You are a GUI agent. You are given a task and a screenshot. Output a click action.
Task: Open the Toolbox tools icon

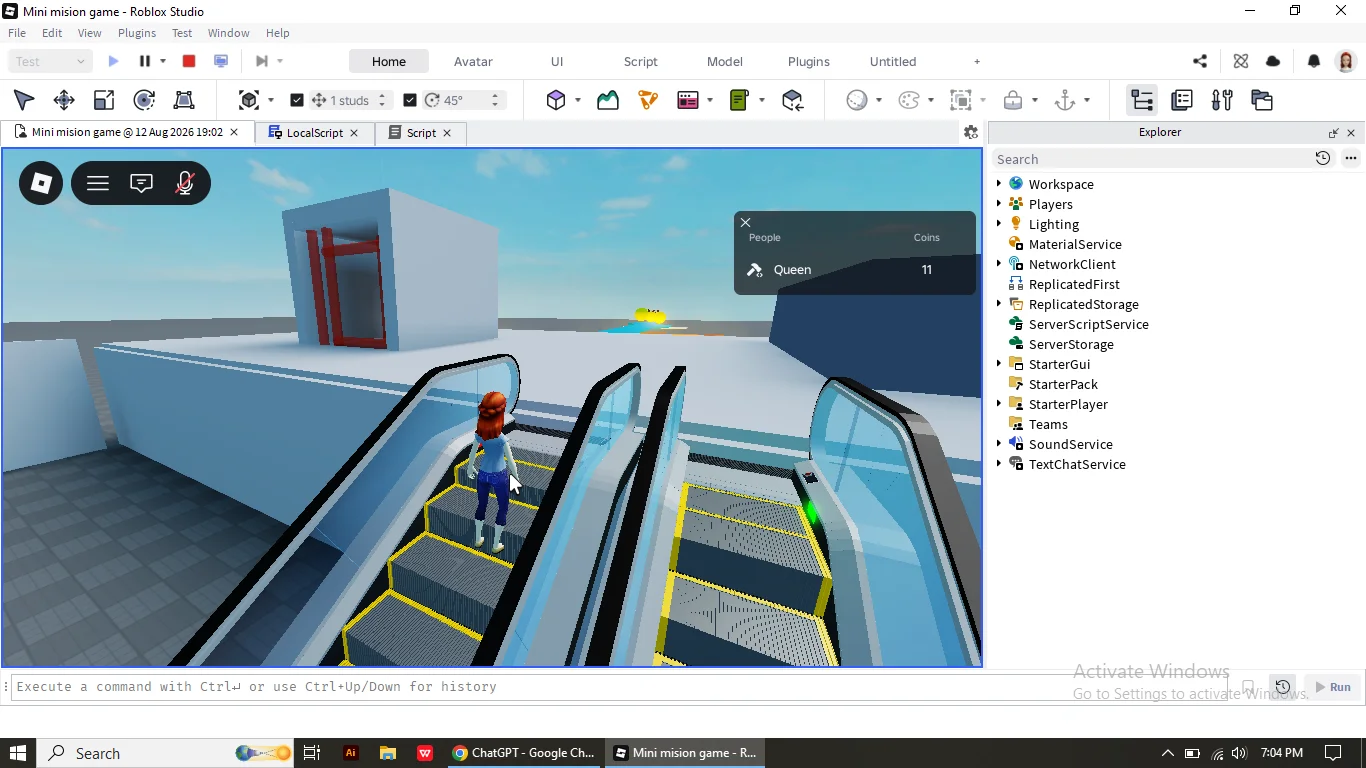1222,100
